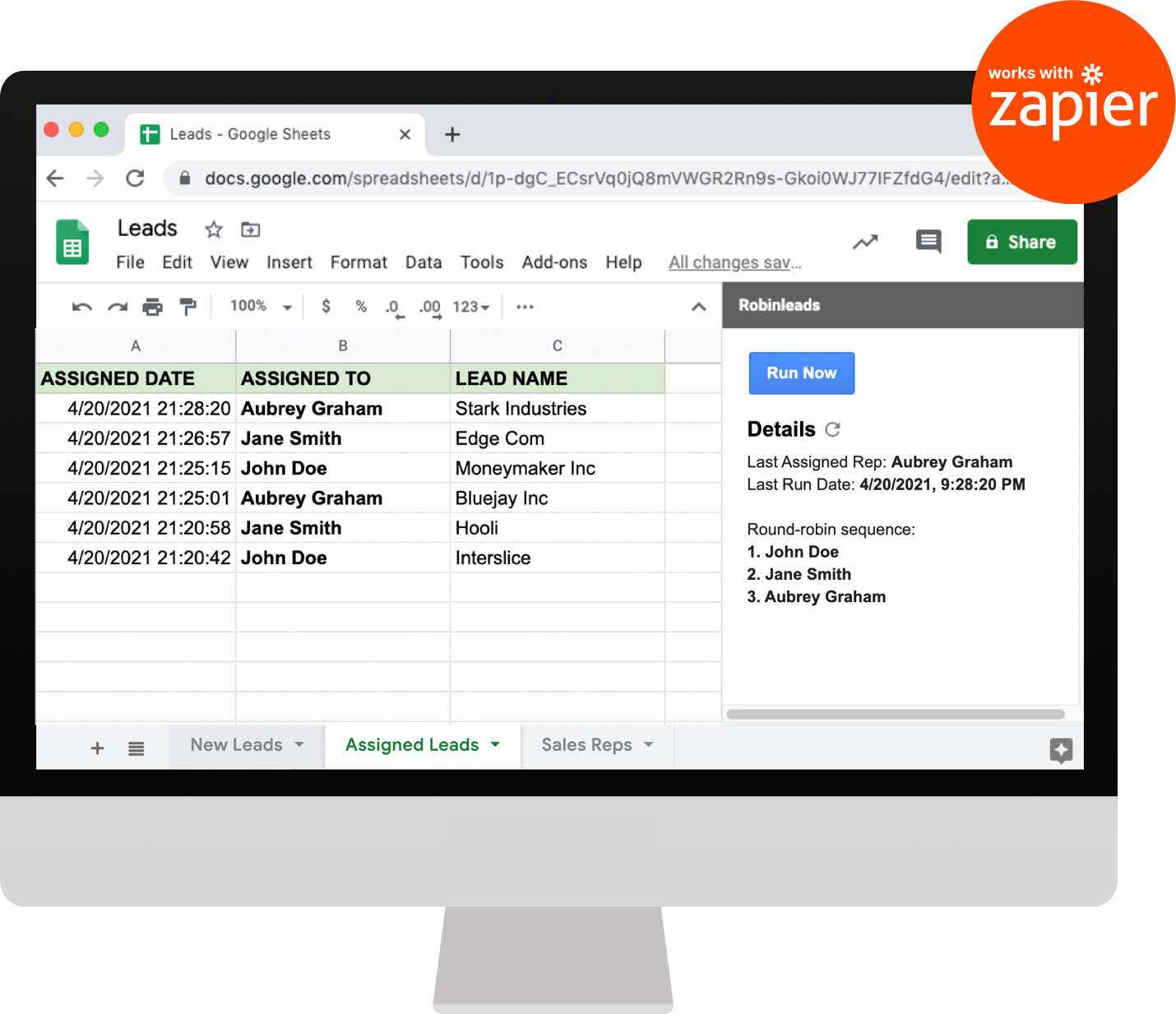
Task: Select the Hooli cell
Action: pyautogui.click(x=558, y=528)
